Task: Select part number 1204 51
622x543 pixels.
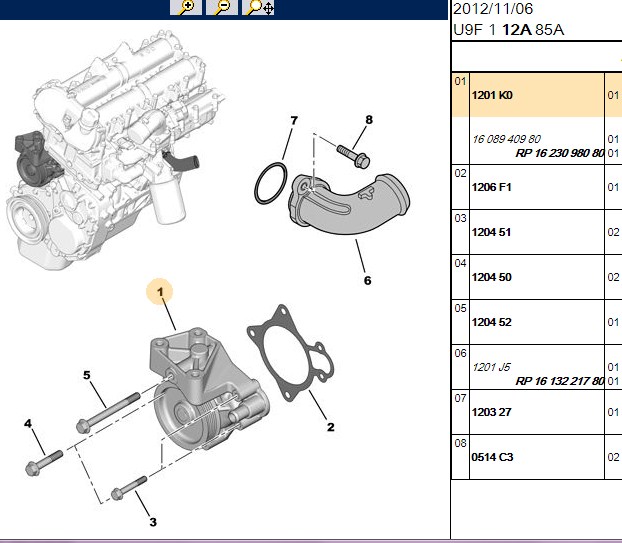Action: pos(491,232)
